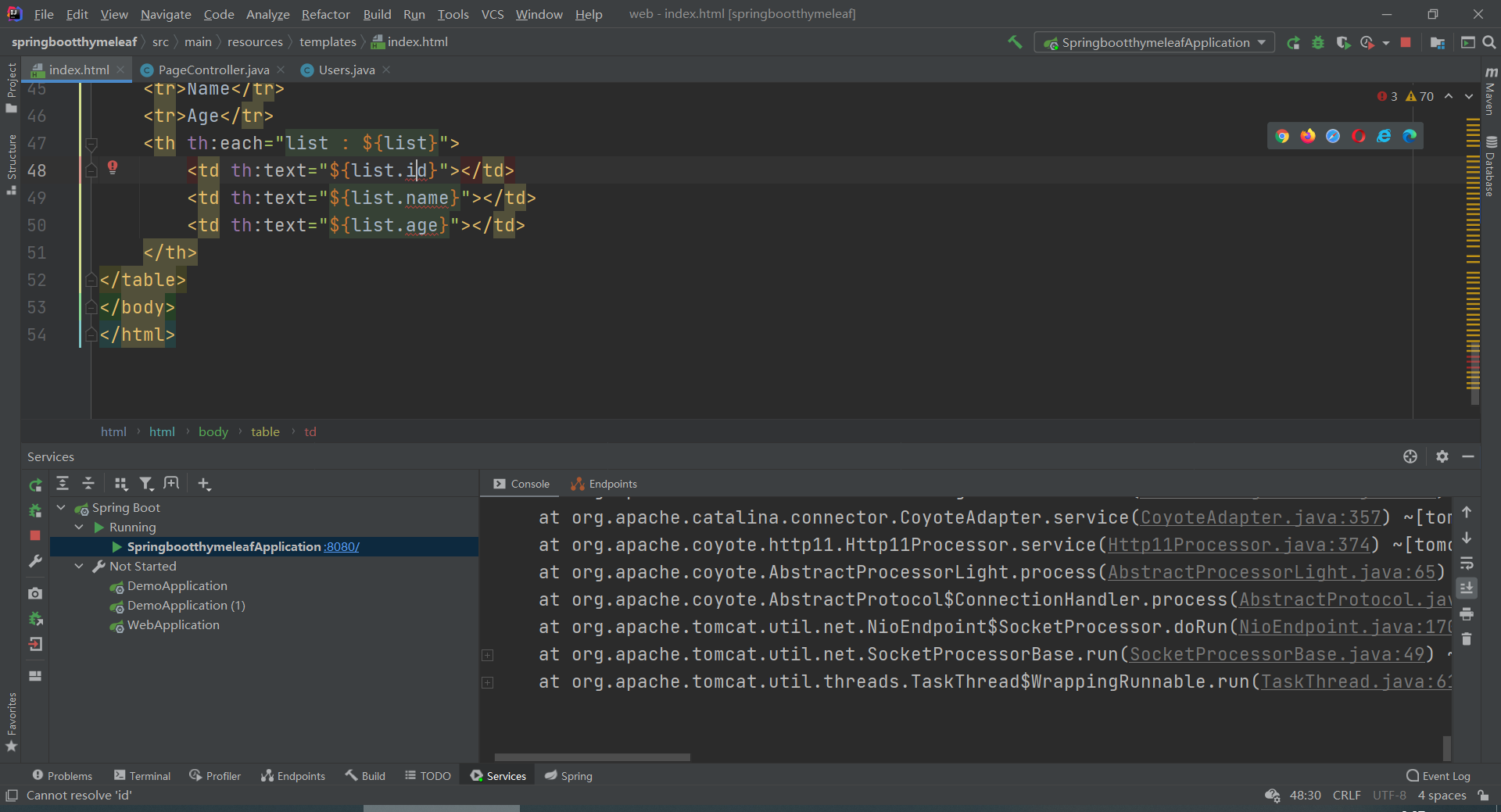Expand all nodes in Services tree

(63, 484)
